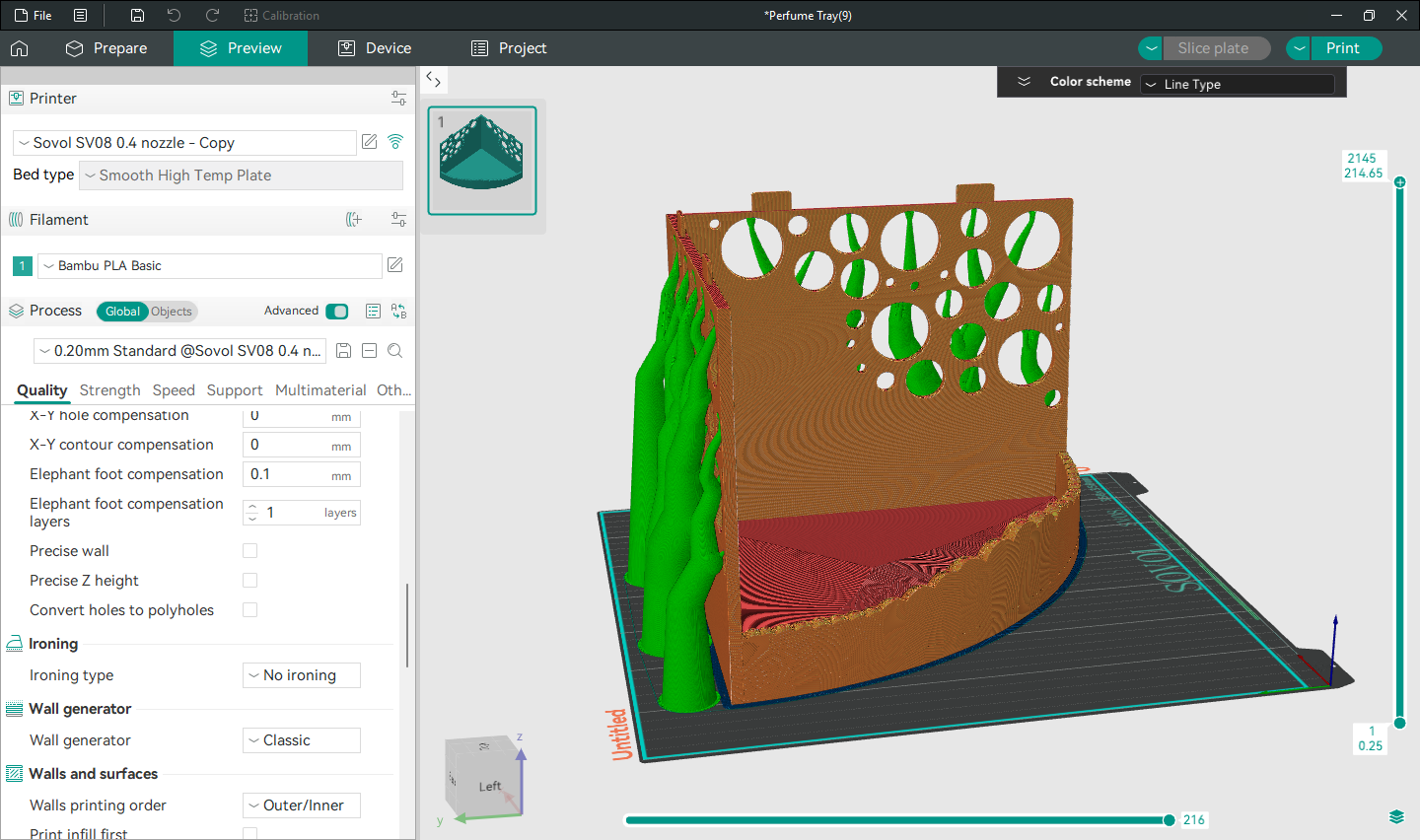This screenshot has height=840, width=1420.
Task: Click the Print button
Action: pos(1346,48)
